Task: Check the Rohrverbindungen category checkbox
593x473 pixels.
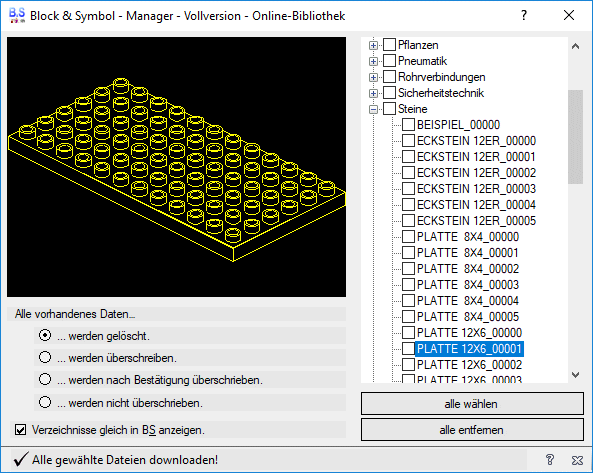Action: coord(390,77)
